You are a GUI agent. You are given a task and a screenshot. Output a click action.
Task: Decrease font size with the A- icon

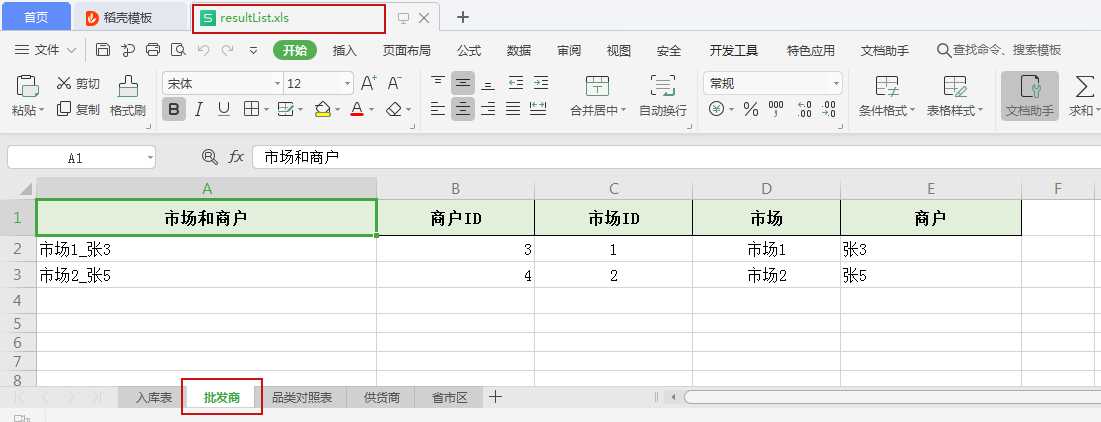(x=394, y=84)
